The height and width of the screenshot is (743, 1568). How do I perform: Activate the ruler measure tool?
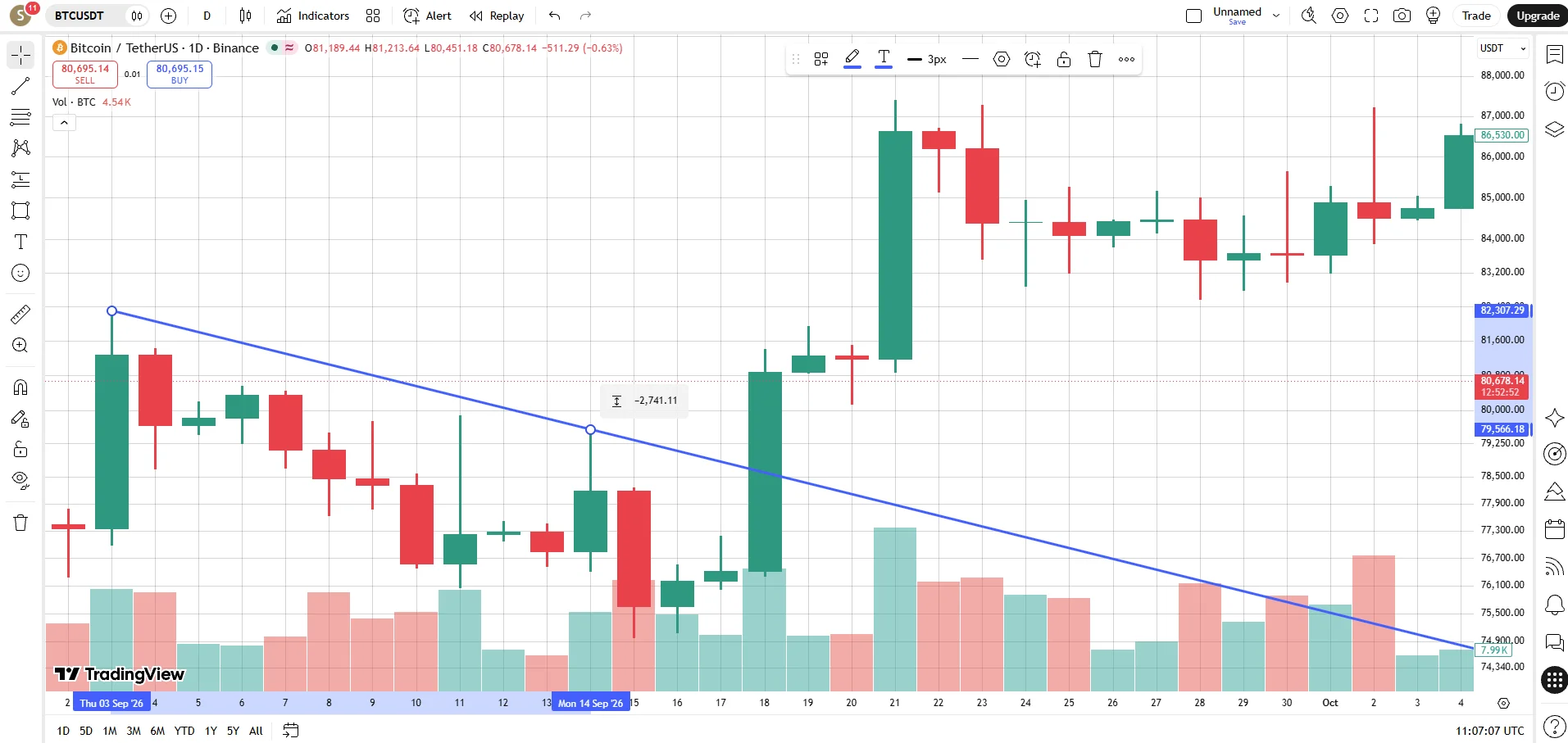pyautogui.click(x=20, y=314)
